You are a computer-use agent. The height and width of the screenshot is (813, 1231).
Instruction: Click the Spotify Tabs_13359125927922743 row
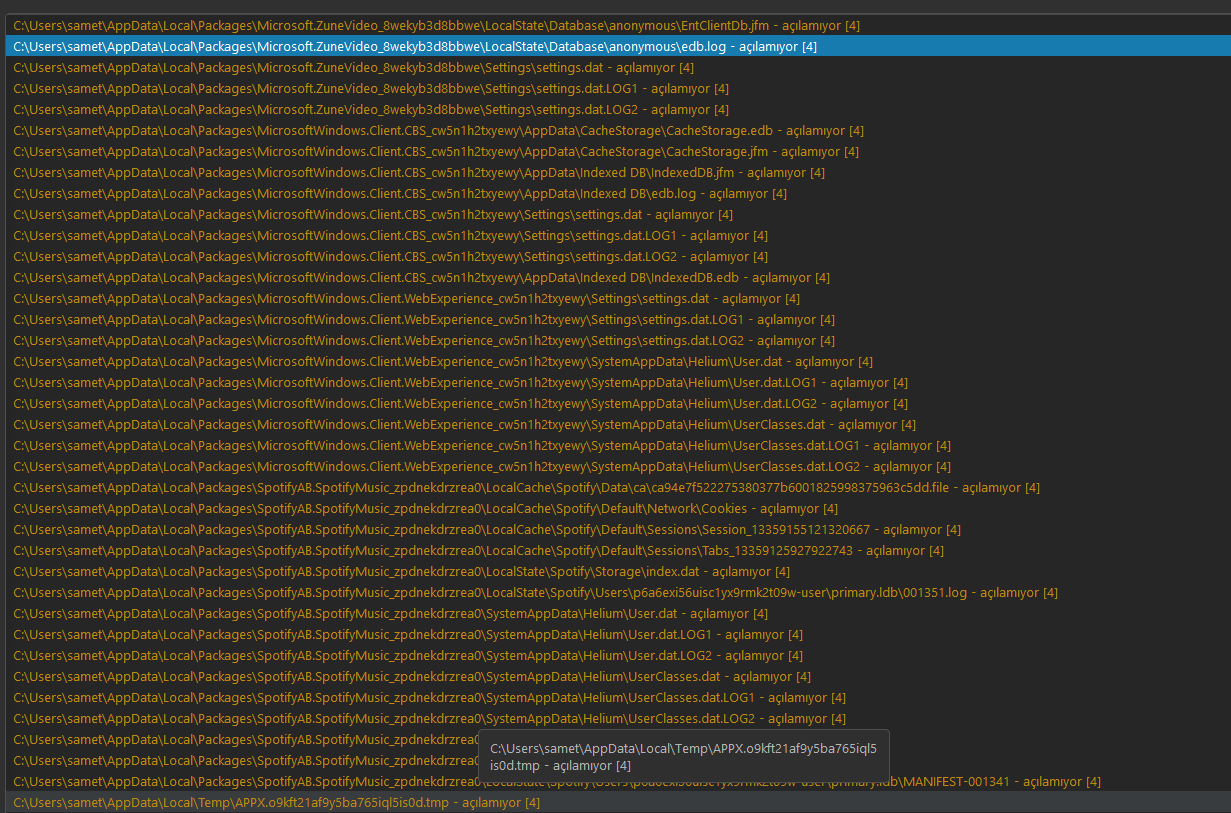[x=617, y=550]
